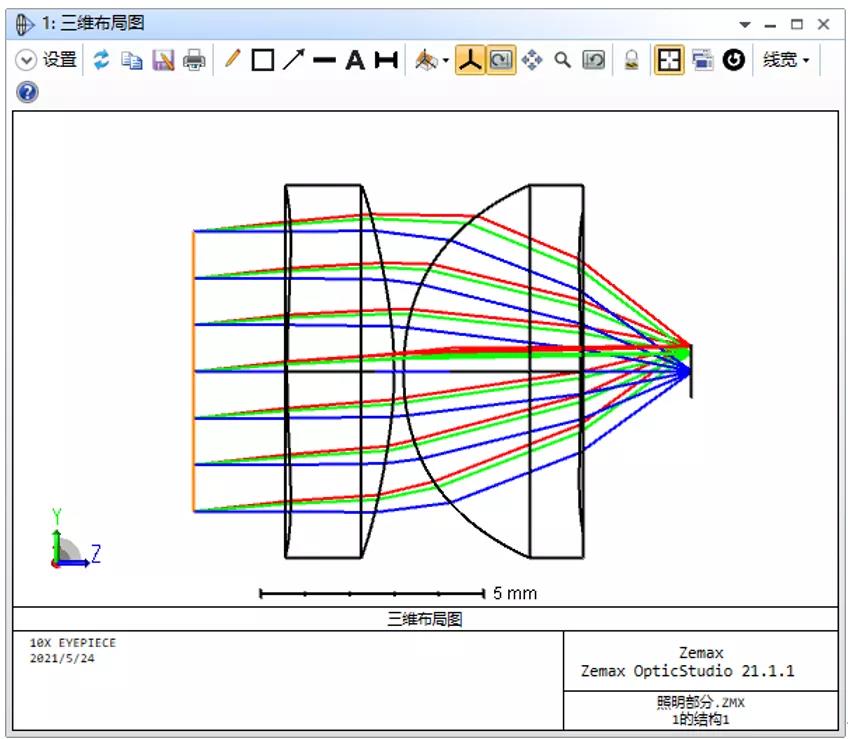The image size is (848, 739).
Task: Expand the 设置 settings chevron
Action: pos(25,60)
